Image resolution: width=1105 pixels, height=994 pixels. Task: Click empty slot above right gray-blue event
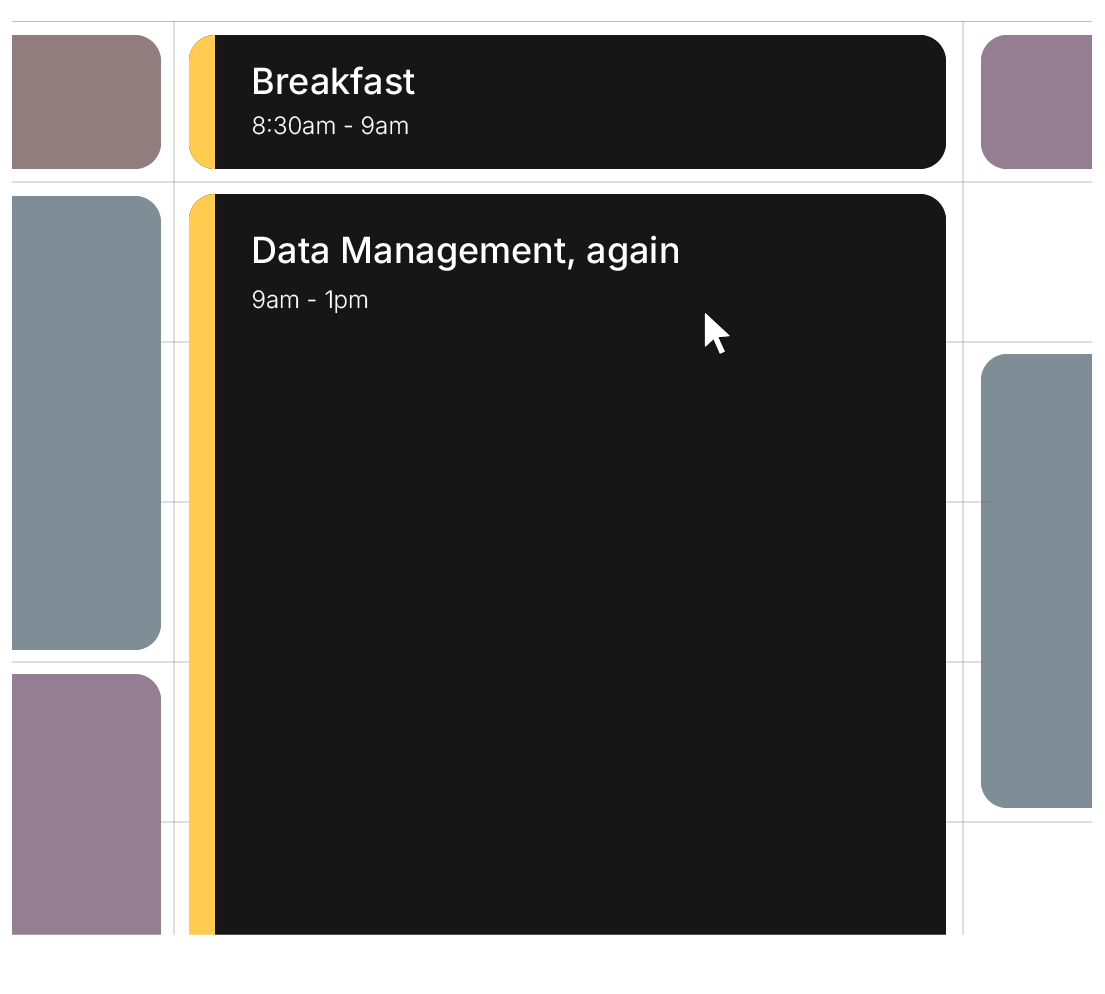pyautogui.click(x=1030, y=262)
